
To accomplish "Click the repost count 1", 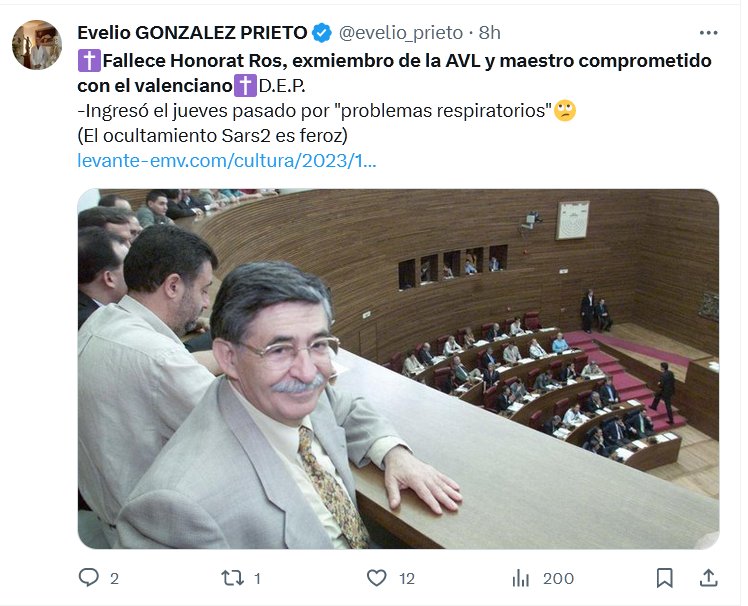I will click(x=257, y=579).
